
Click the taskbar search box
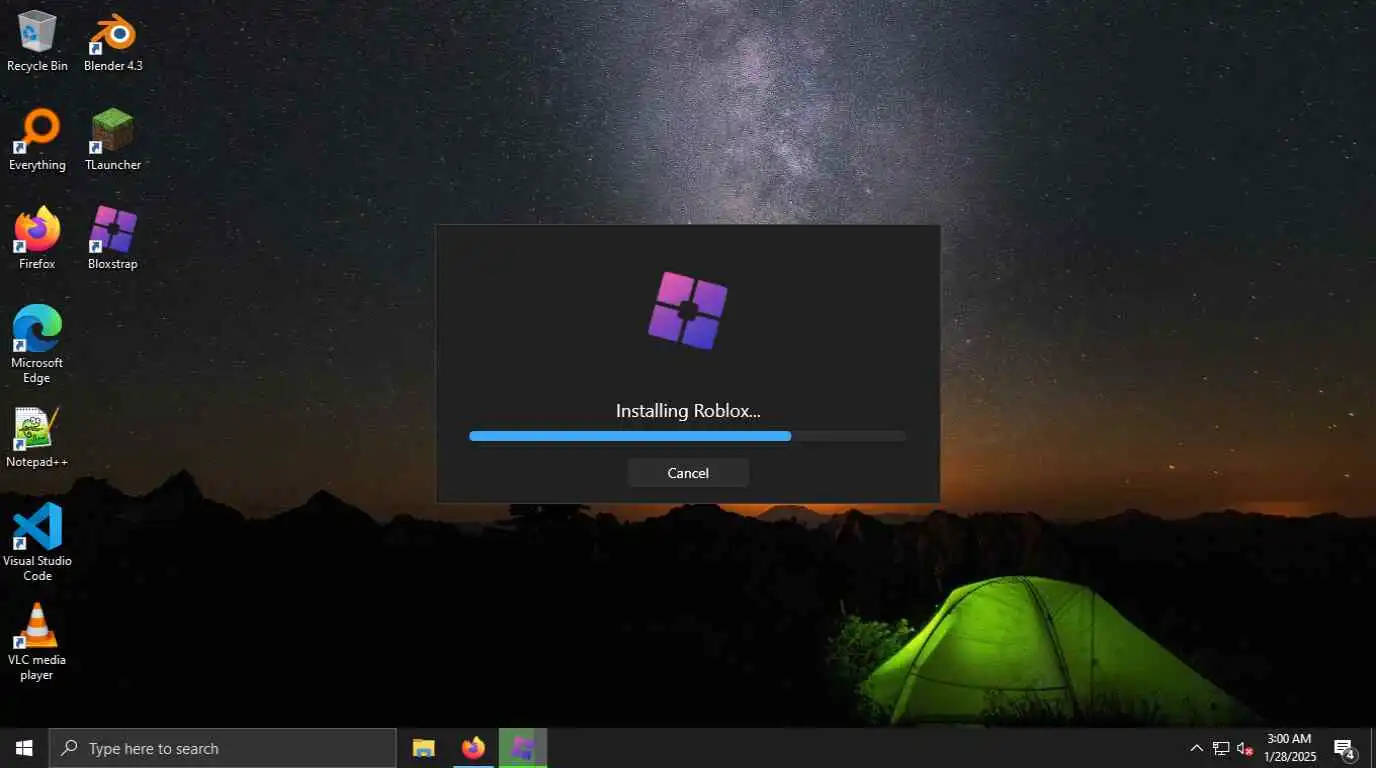(223, 748)
